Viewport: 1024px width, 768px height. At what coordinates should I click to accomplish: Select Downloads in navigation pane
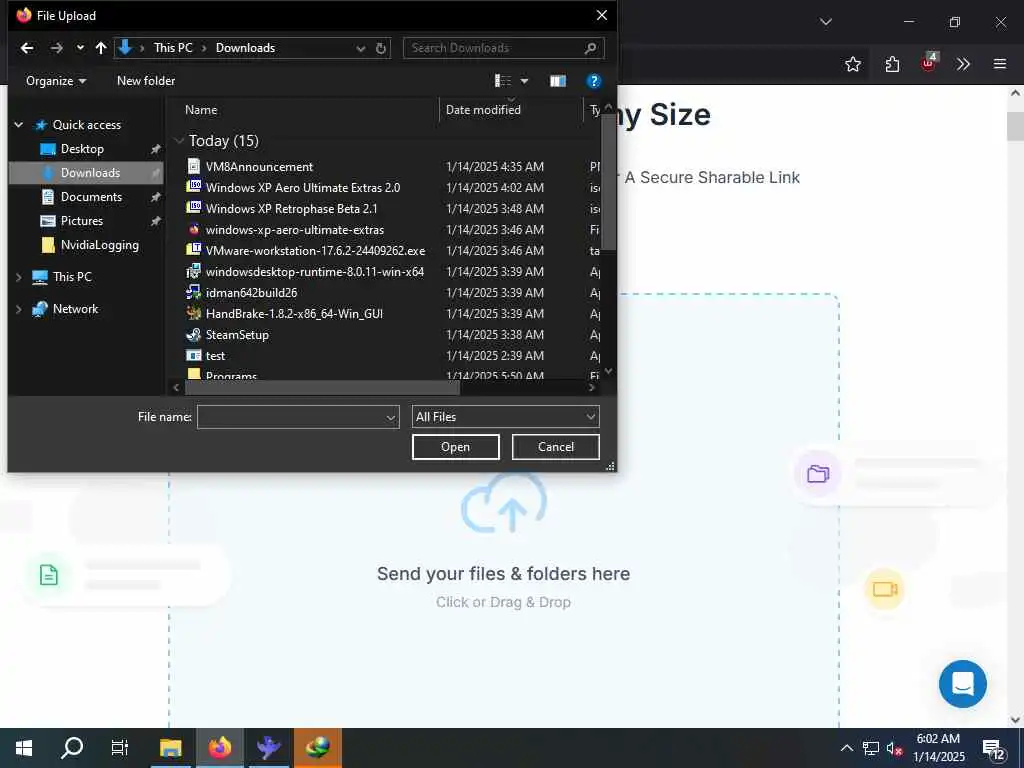pyautogui.click(x=90, y=173)
